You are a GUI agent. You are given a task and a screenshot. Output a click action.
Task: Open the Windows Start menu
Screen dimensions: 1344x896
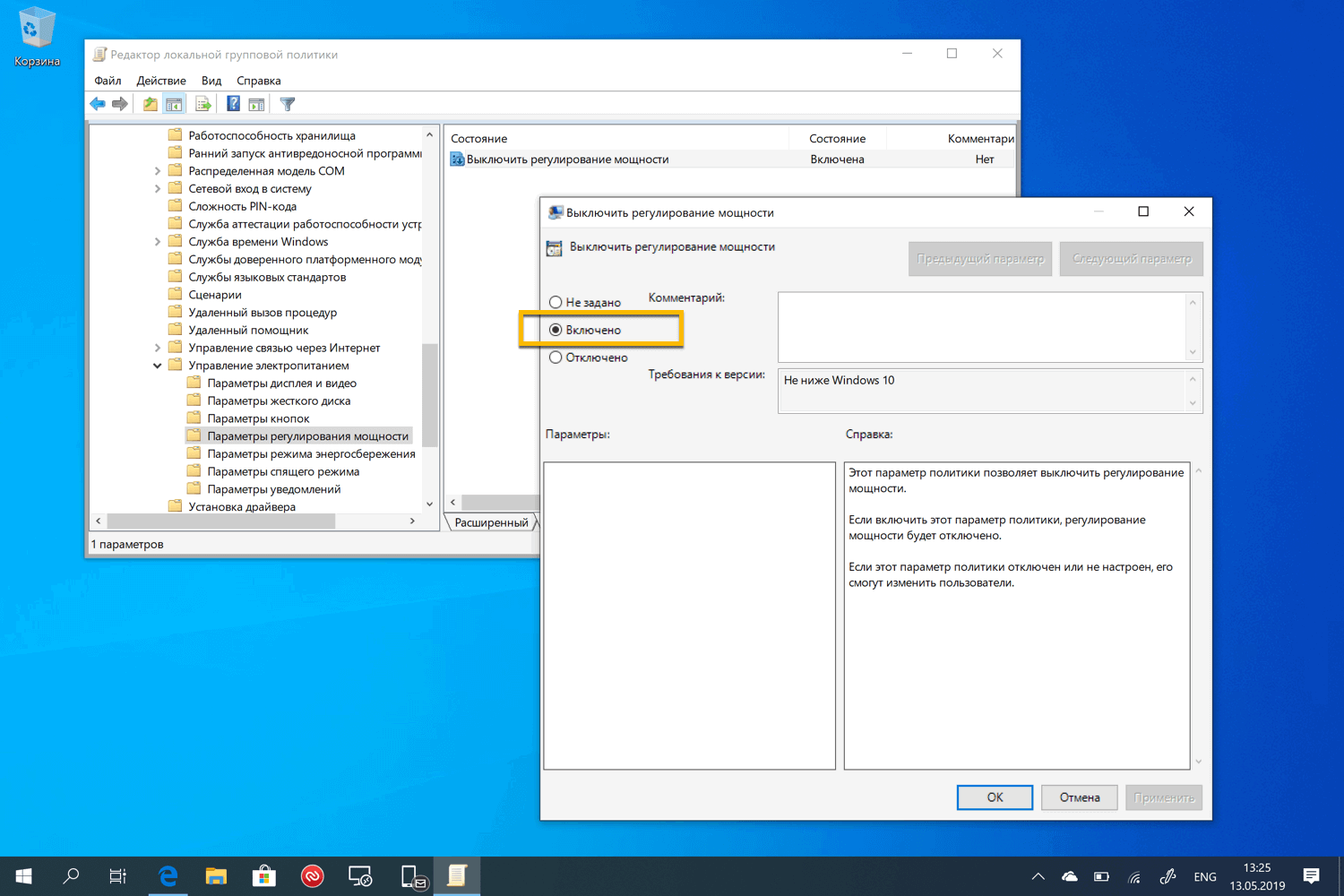(24, 876)
